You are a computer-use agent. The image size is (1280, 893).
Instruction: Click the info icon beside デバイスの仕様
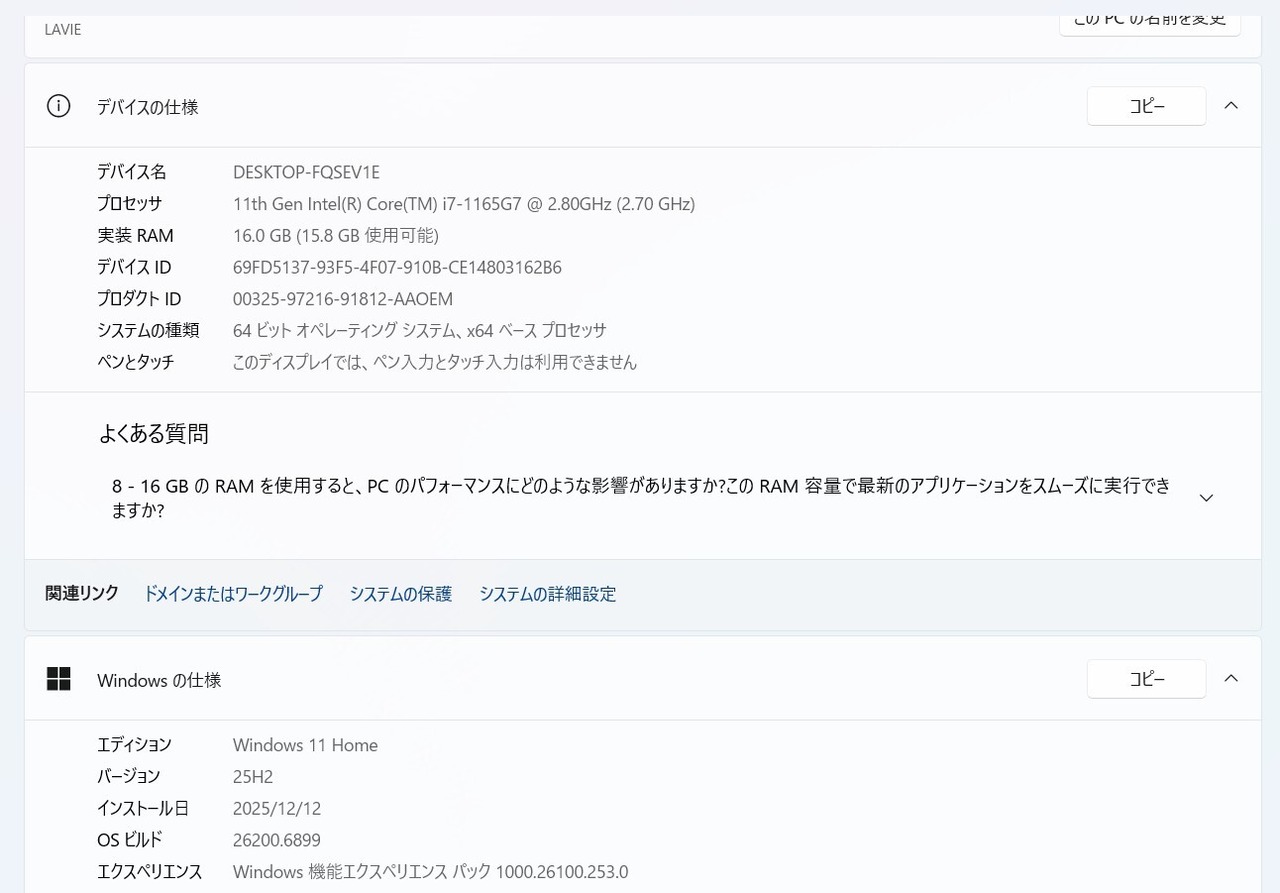pos(59,106)
